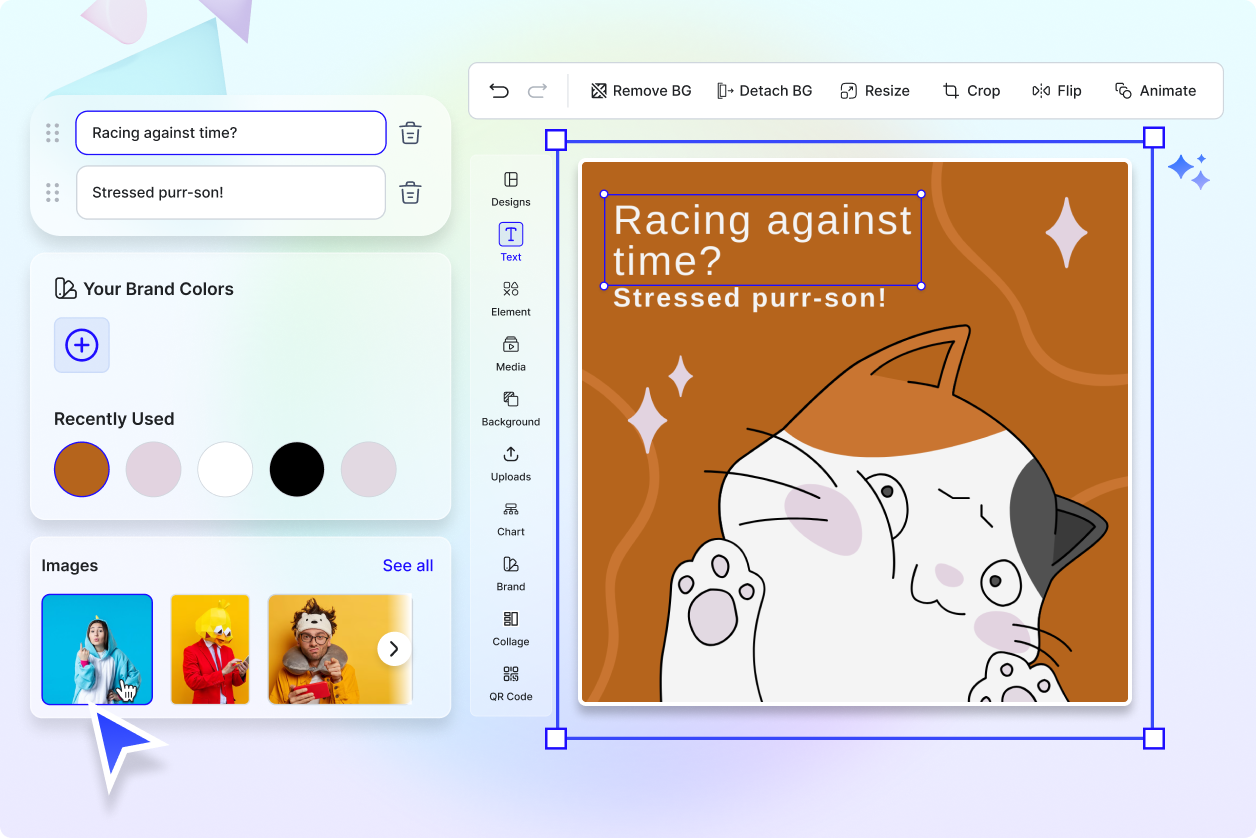Click the Flip option
Screen dimensions: 1256x838
1056,90
